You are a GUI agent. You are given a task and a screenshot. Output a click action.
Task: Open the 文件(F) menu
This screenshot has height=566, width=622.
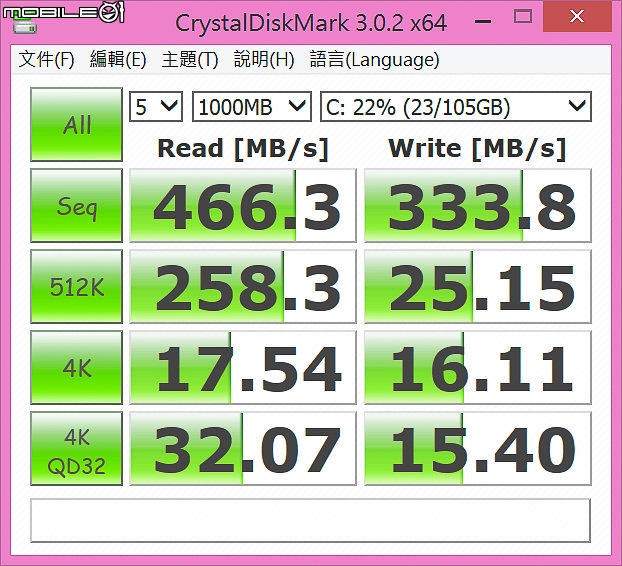(x=46, y=59)
